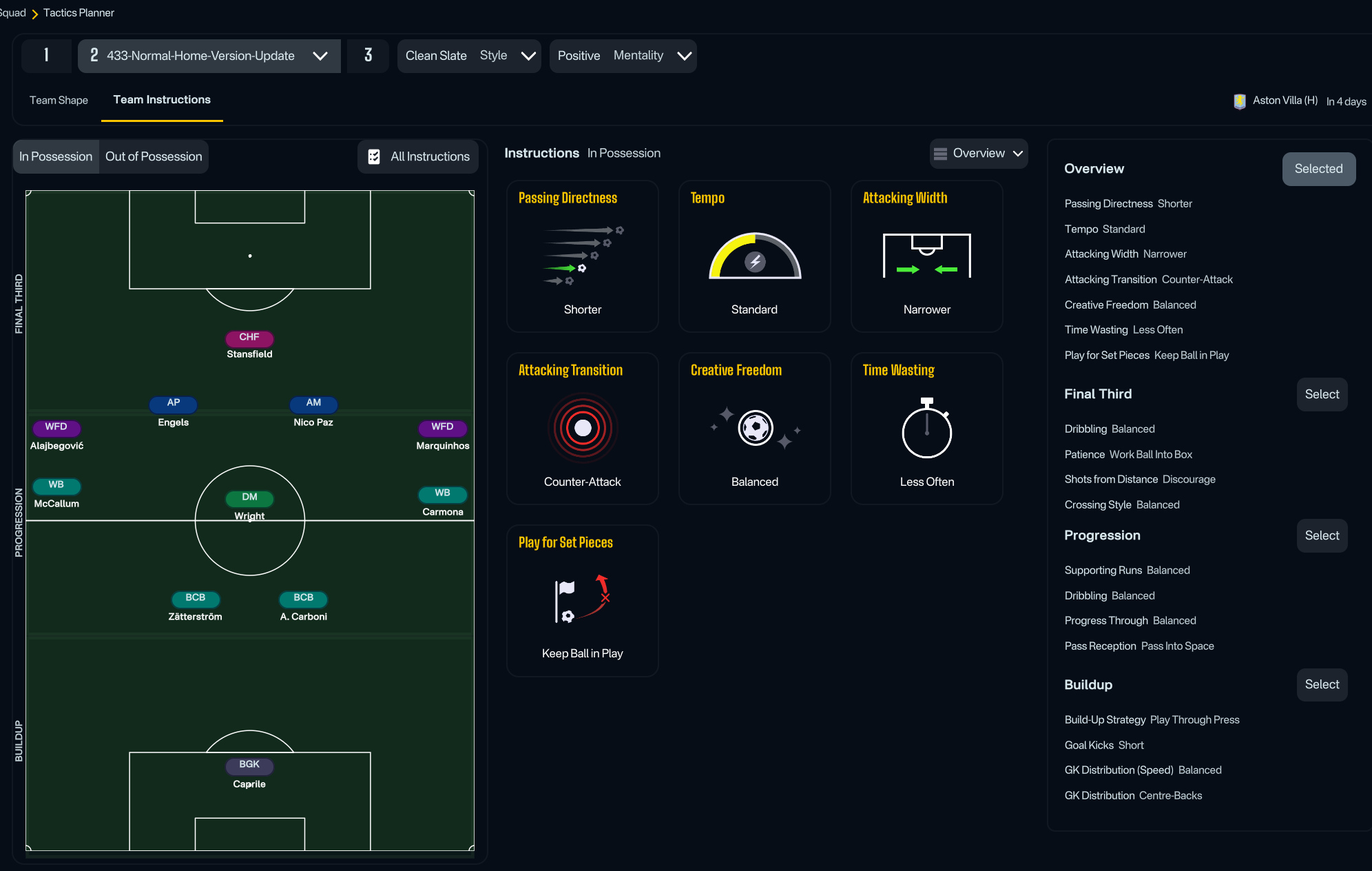Screen dimensions: 1372x871
Task: Toggle the Selected overview button
Action: (1318, 169)
